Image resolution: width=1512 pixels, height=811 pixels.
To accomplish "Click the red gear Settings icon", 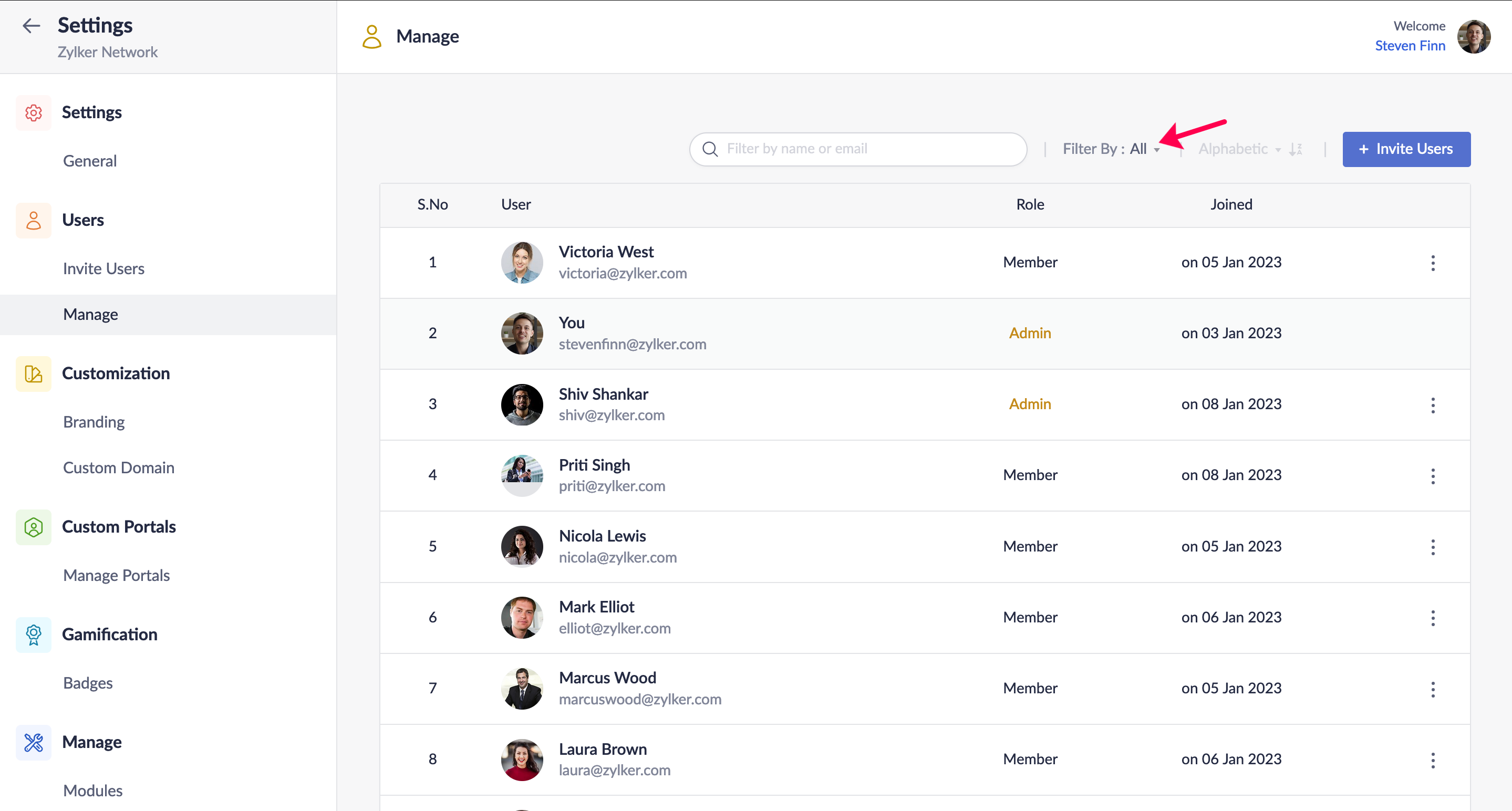I will pos(34,113).
